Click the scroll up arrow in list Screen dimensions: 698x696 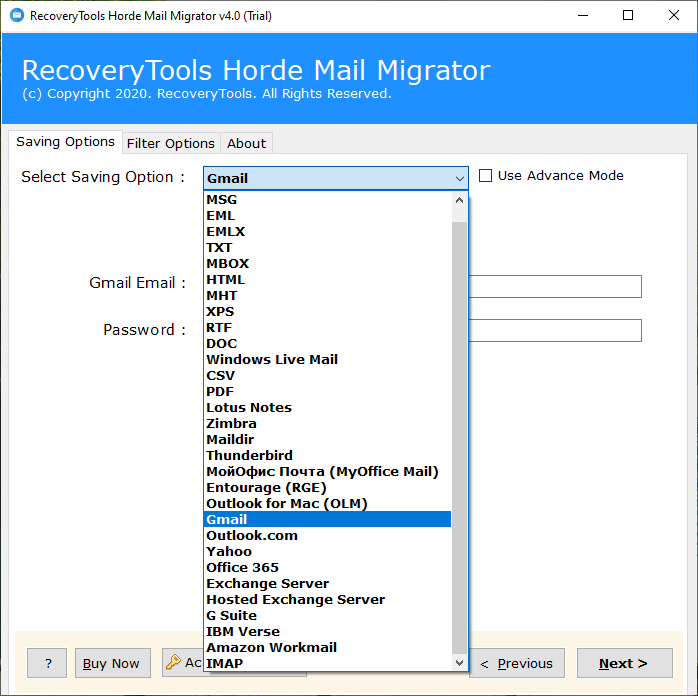[459, 201]
